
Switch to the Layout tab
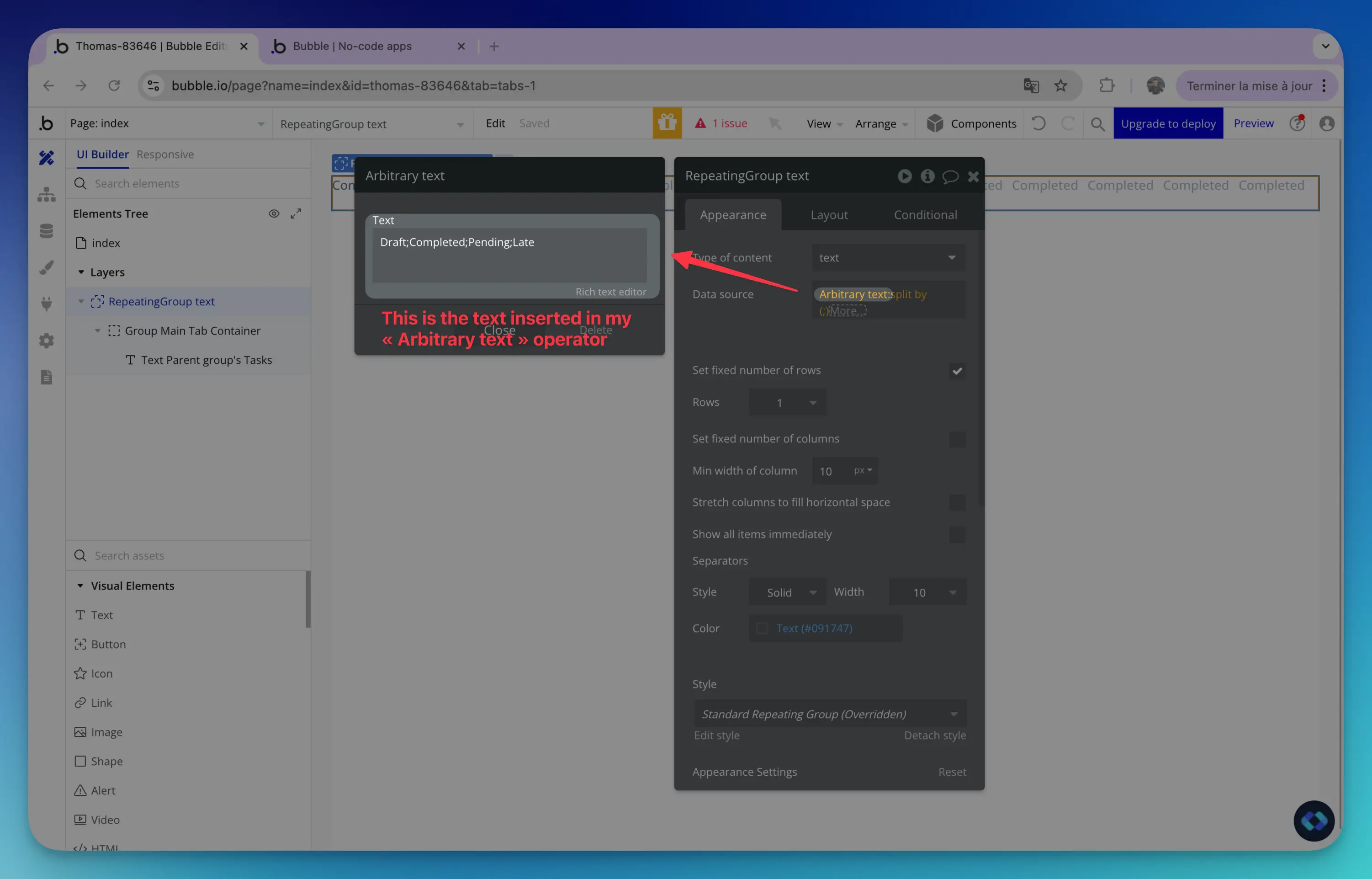click(x=829, y=215)
